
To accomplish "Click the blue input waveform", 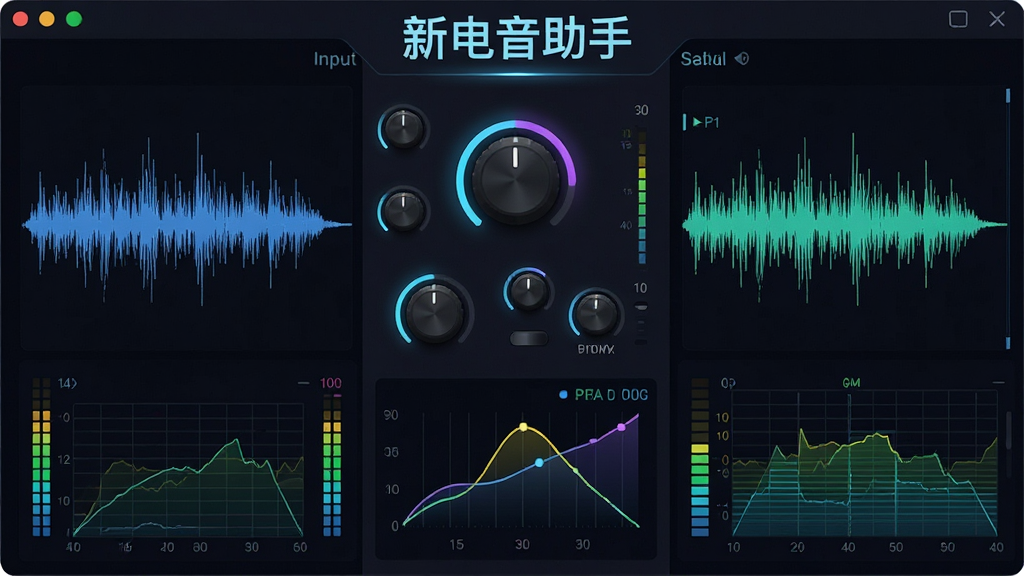I will coord(187,223).
